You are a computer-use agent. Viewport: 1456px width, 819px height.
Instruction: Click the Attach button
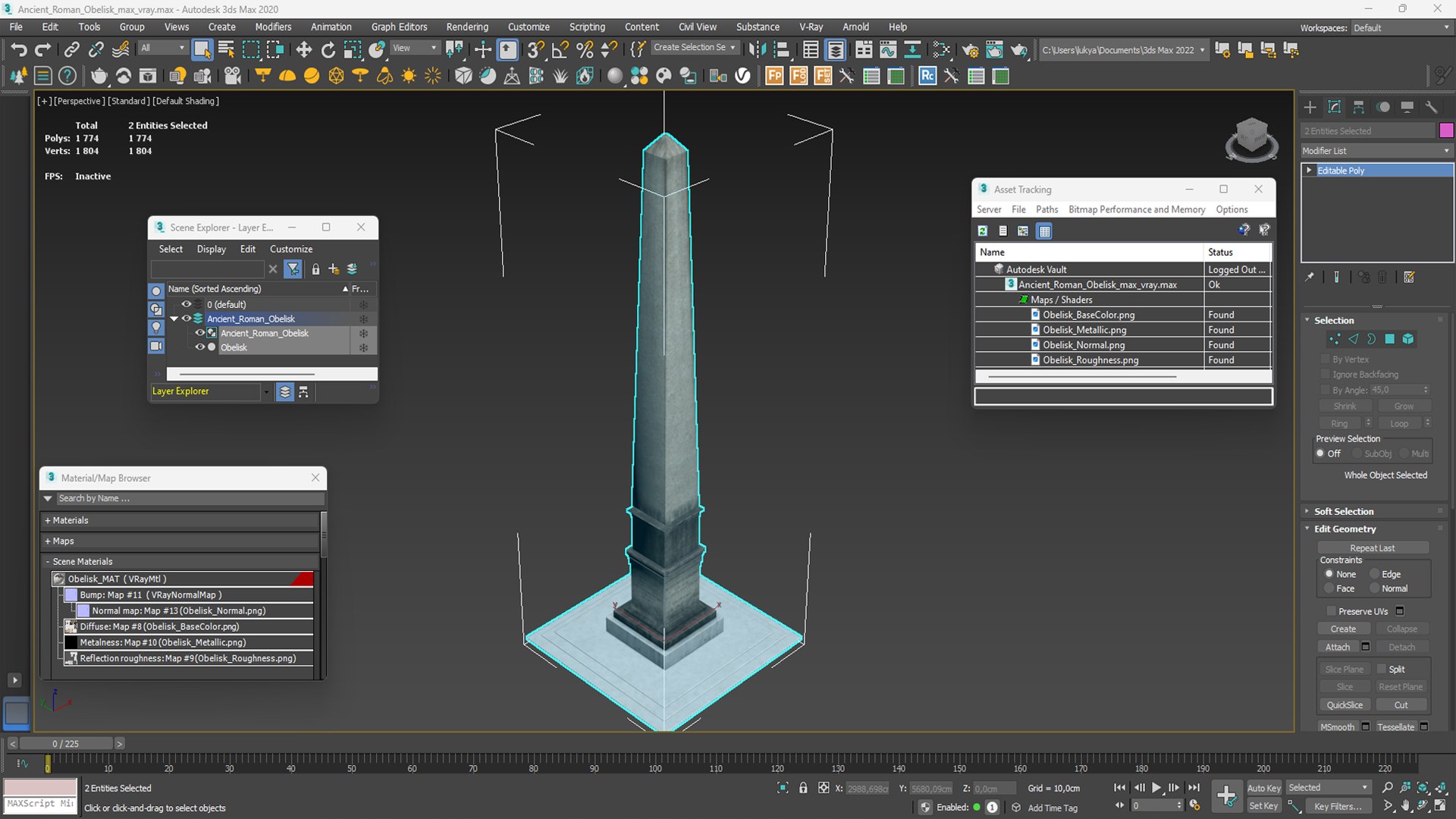pos(1338,647)
